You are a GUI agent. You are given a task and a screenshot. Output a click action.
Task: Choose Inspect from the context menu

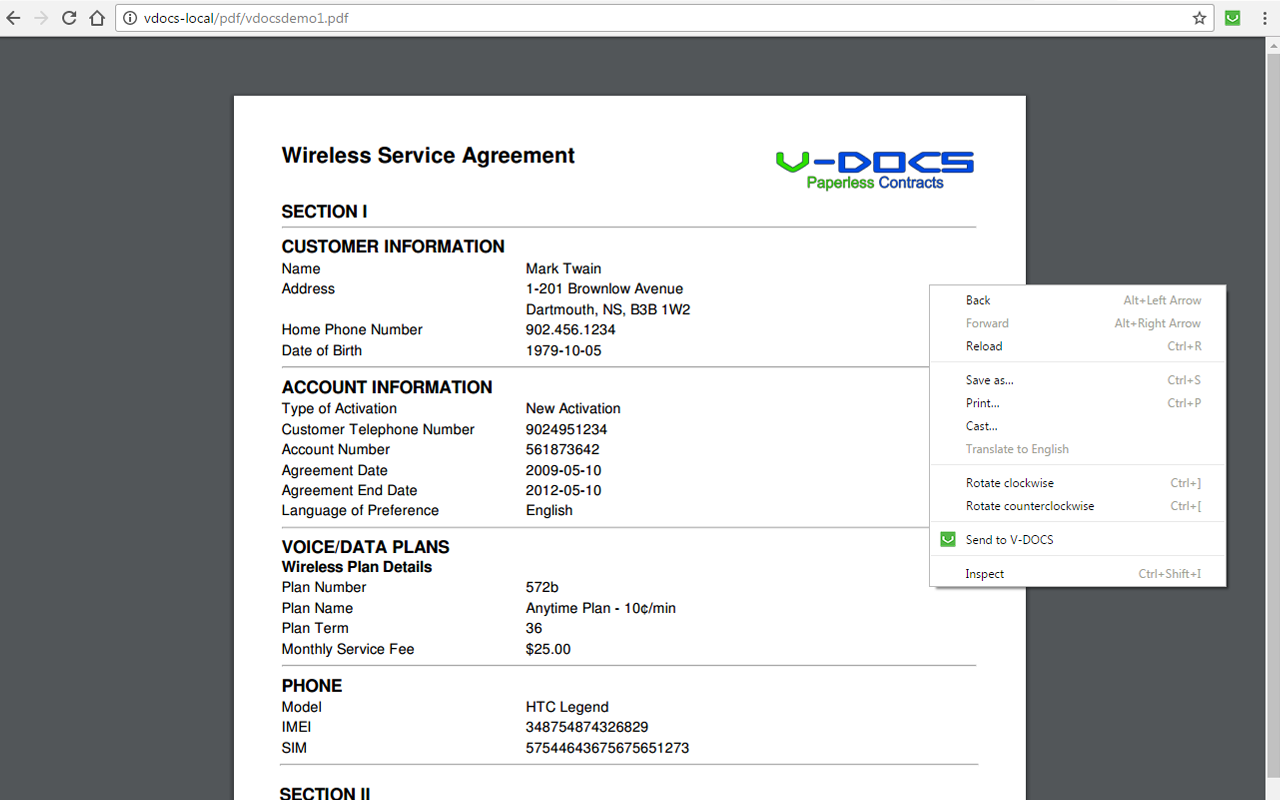pos(984,573)
